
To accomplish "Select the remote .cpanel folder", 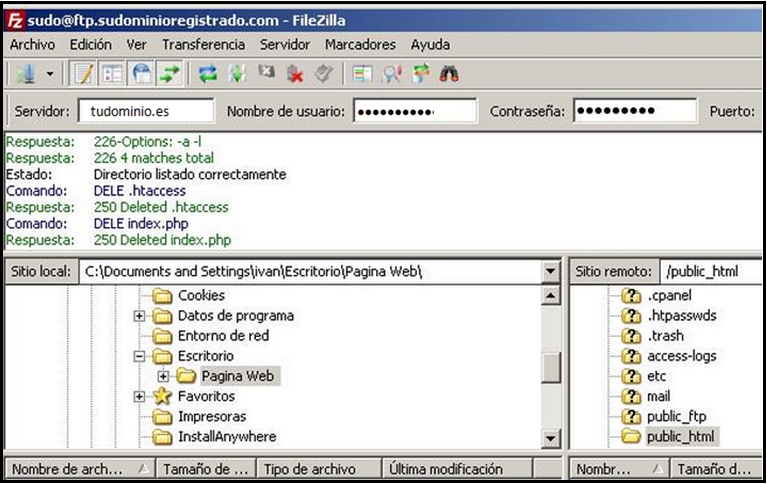I will [x=669, y=296].
